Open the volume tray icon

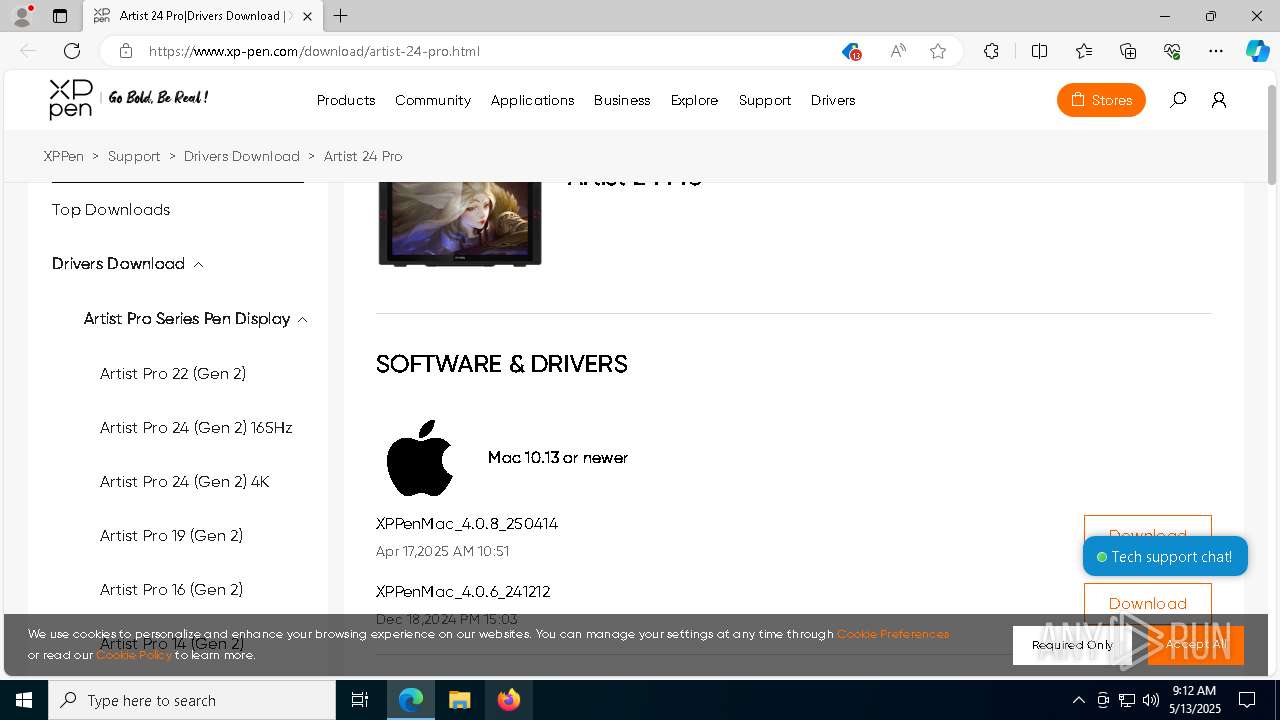(1150, 700)
